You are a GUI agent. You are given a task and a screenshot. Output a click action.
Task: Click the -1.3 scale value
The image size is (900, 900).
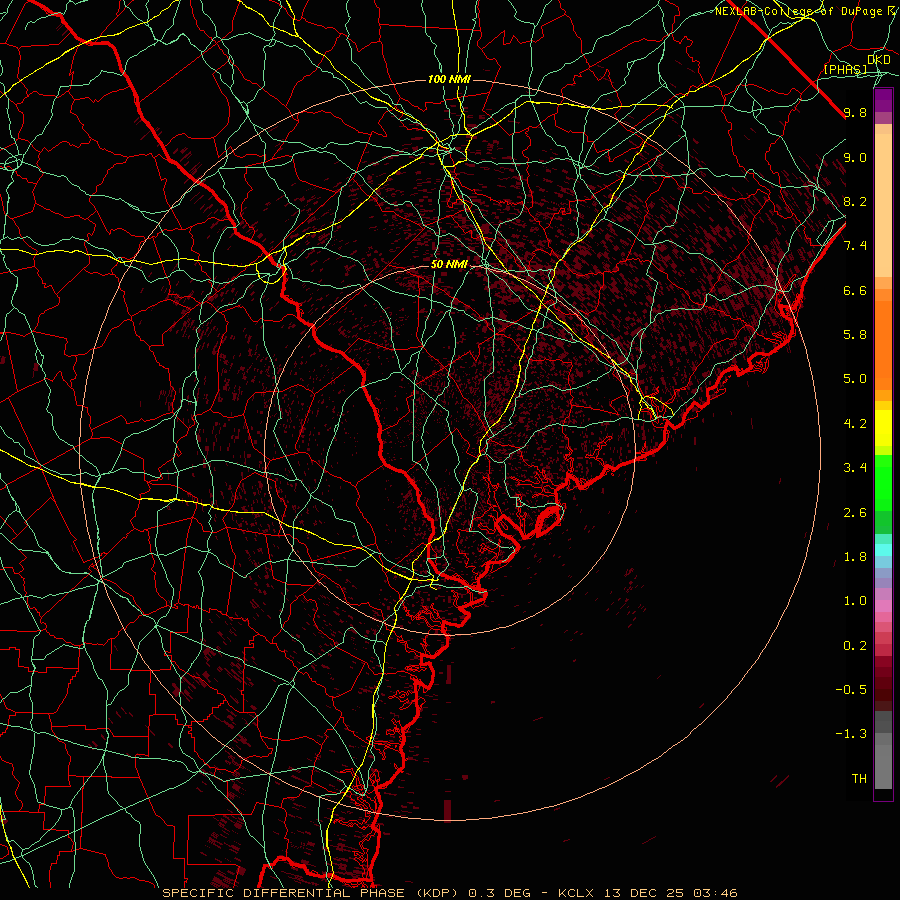[851, 734]
